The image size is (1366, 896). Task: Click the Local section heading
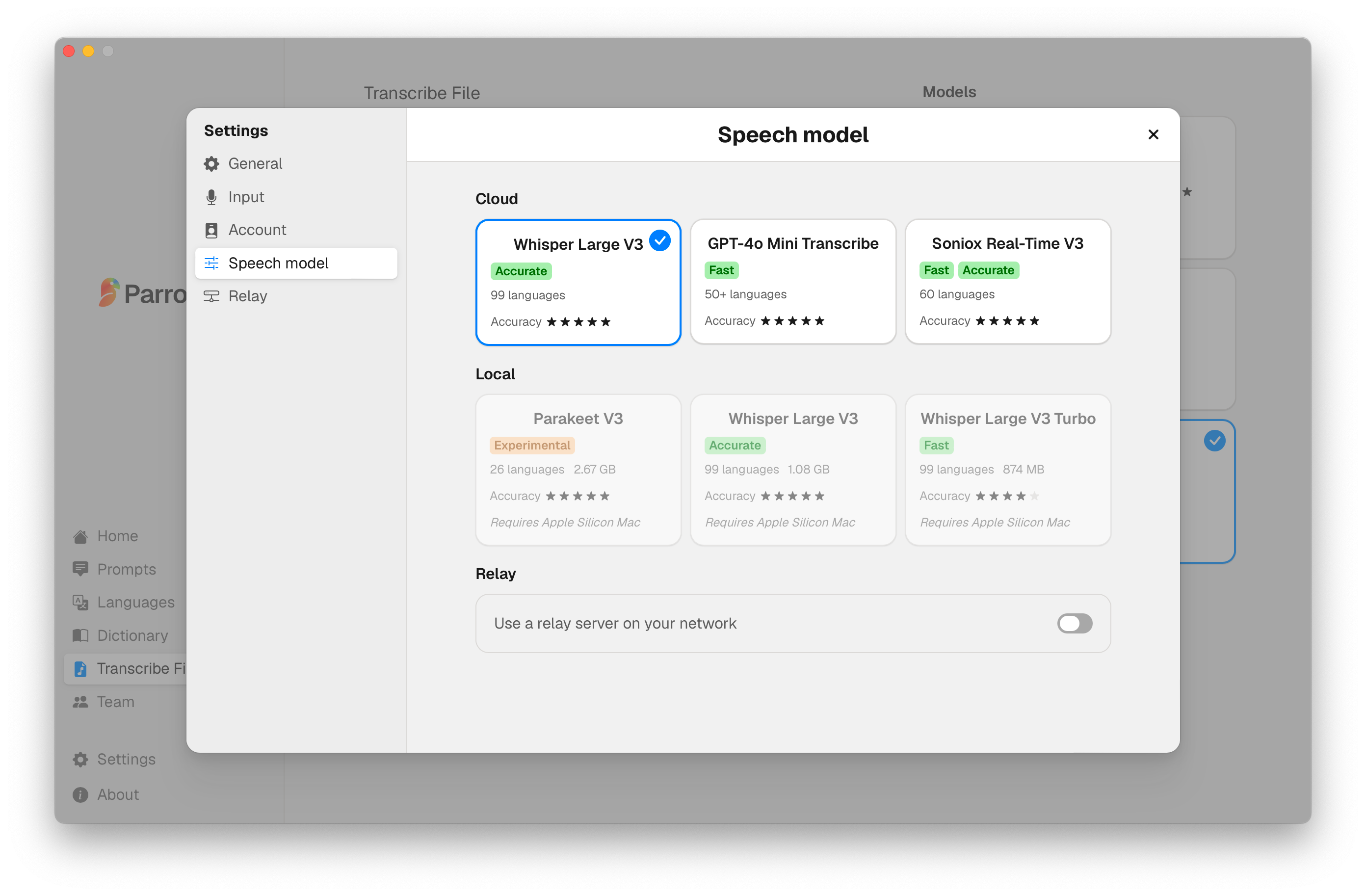tap(495, 374)
